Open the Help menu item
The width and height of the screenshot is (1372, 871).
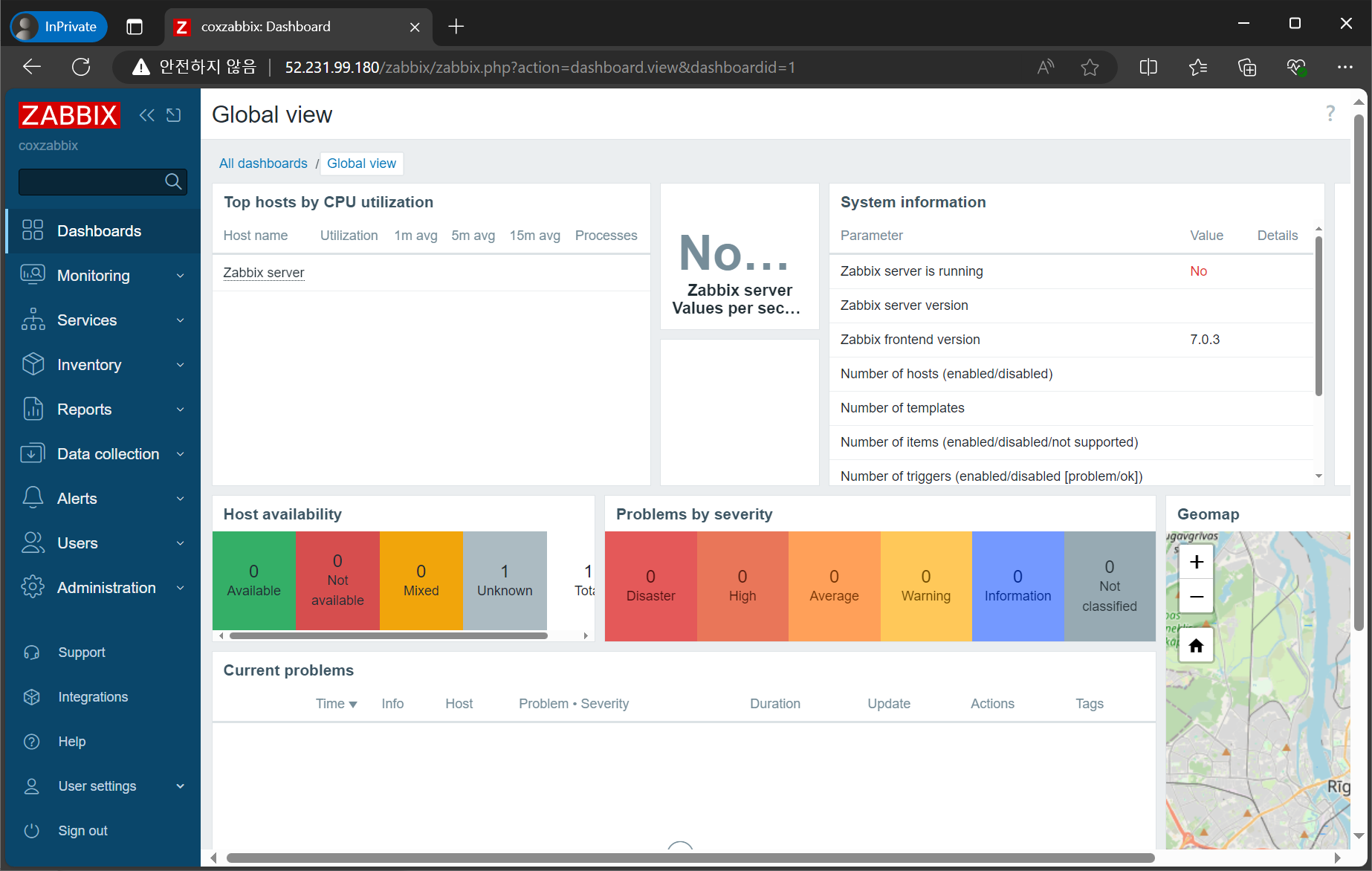click(103, 742)
